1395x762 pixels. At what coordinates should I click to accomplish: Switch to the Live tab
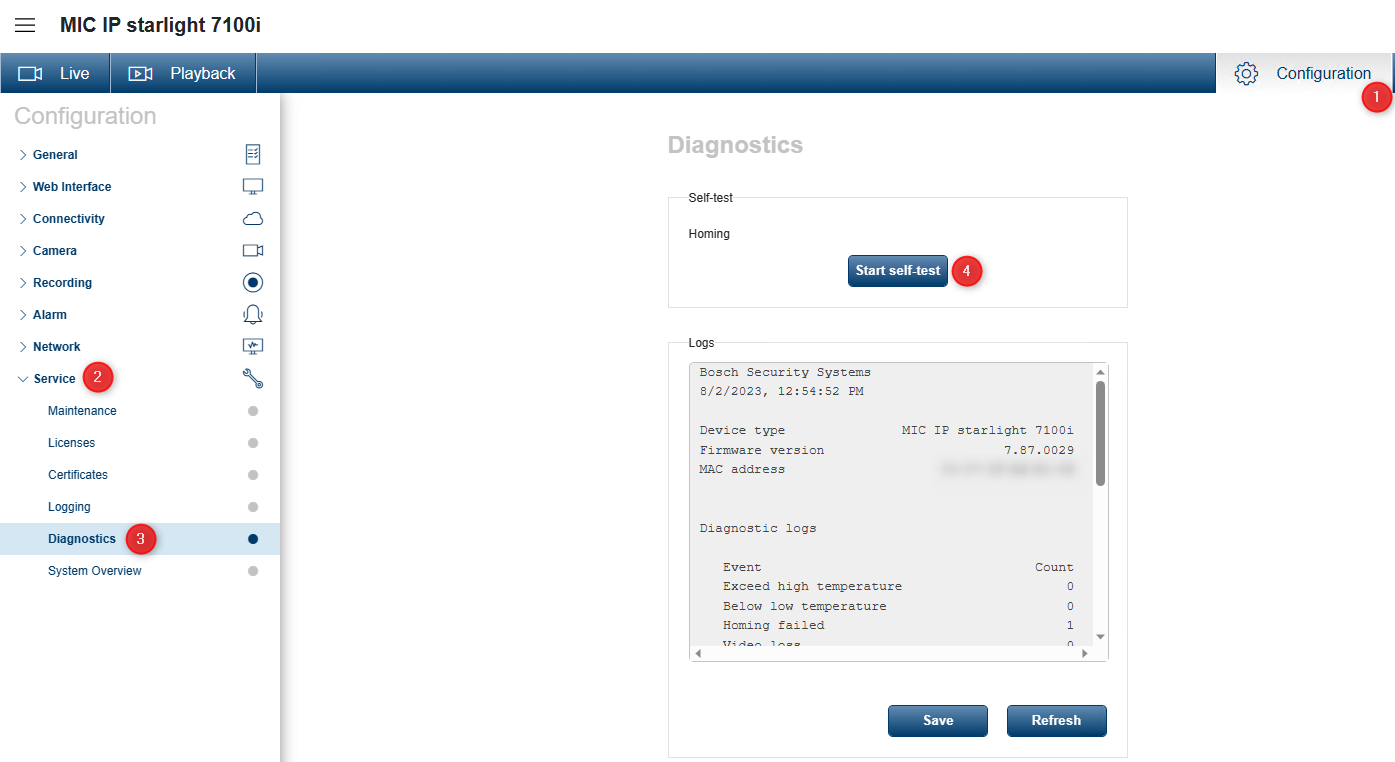[55, 73]
